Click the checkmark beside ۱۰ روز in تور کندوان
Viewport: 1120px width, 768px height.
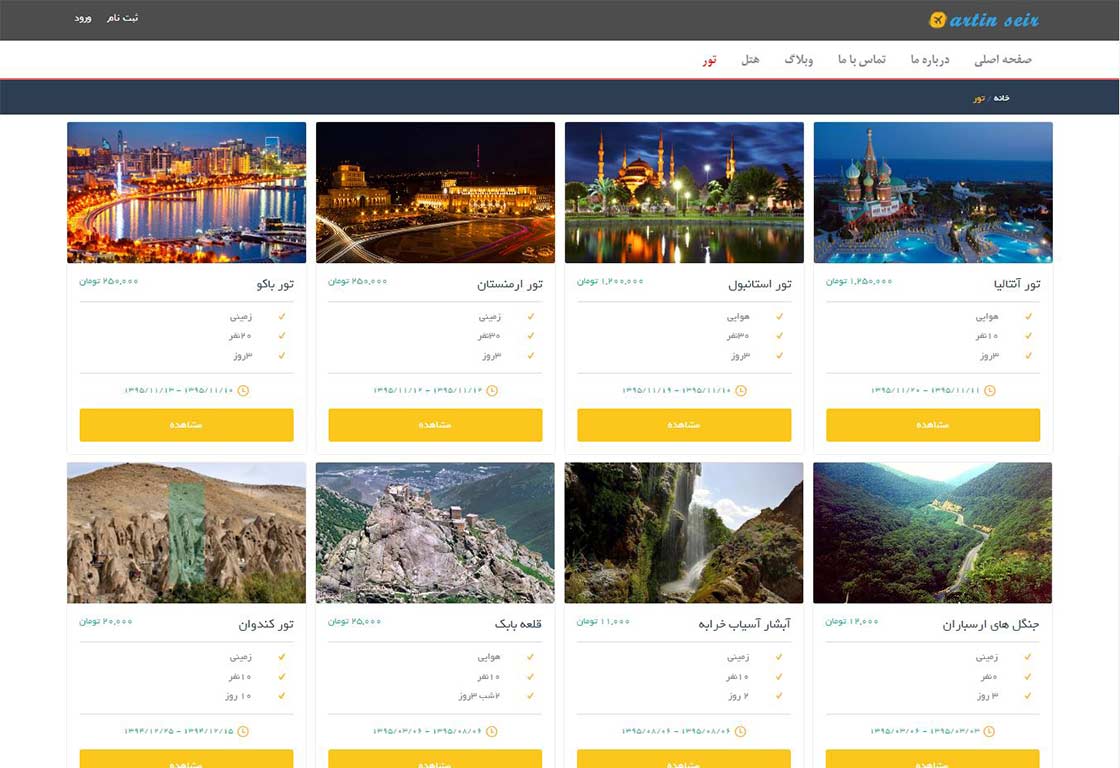click(x=282, y=696)
